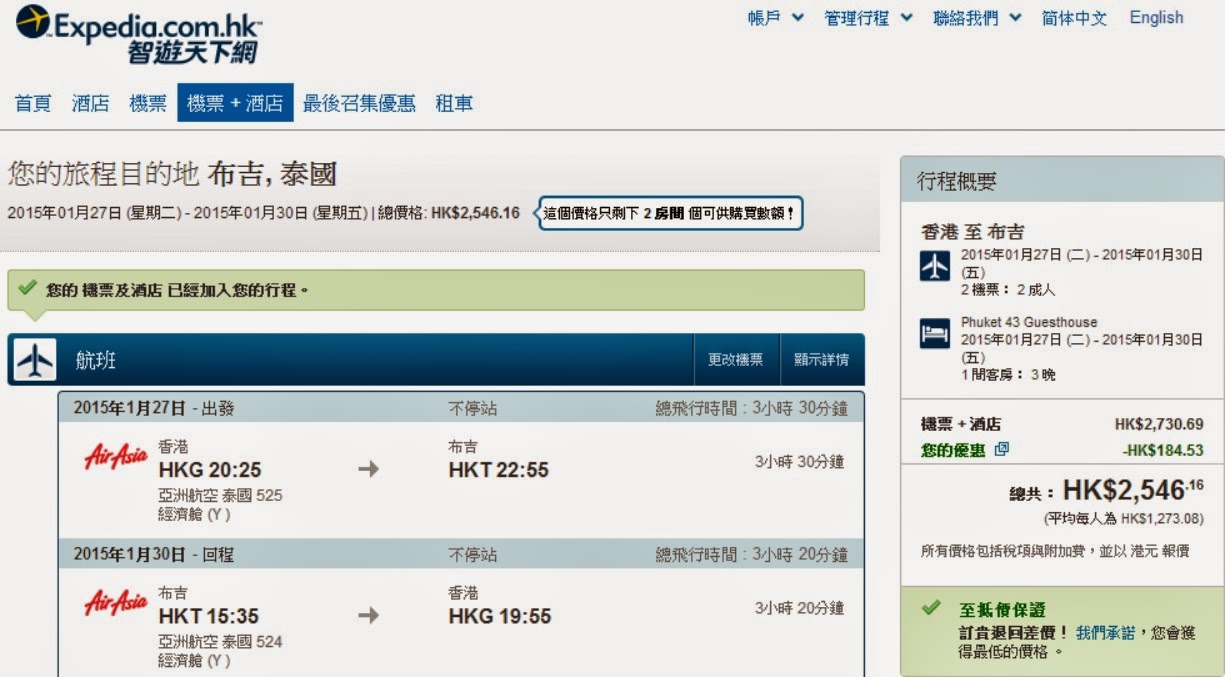Open the 管理行程 dropdown menu
The height and width of the screenshot is (677, 1225).
pyautogui.click(x=868, y=18)
